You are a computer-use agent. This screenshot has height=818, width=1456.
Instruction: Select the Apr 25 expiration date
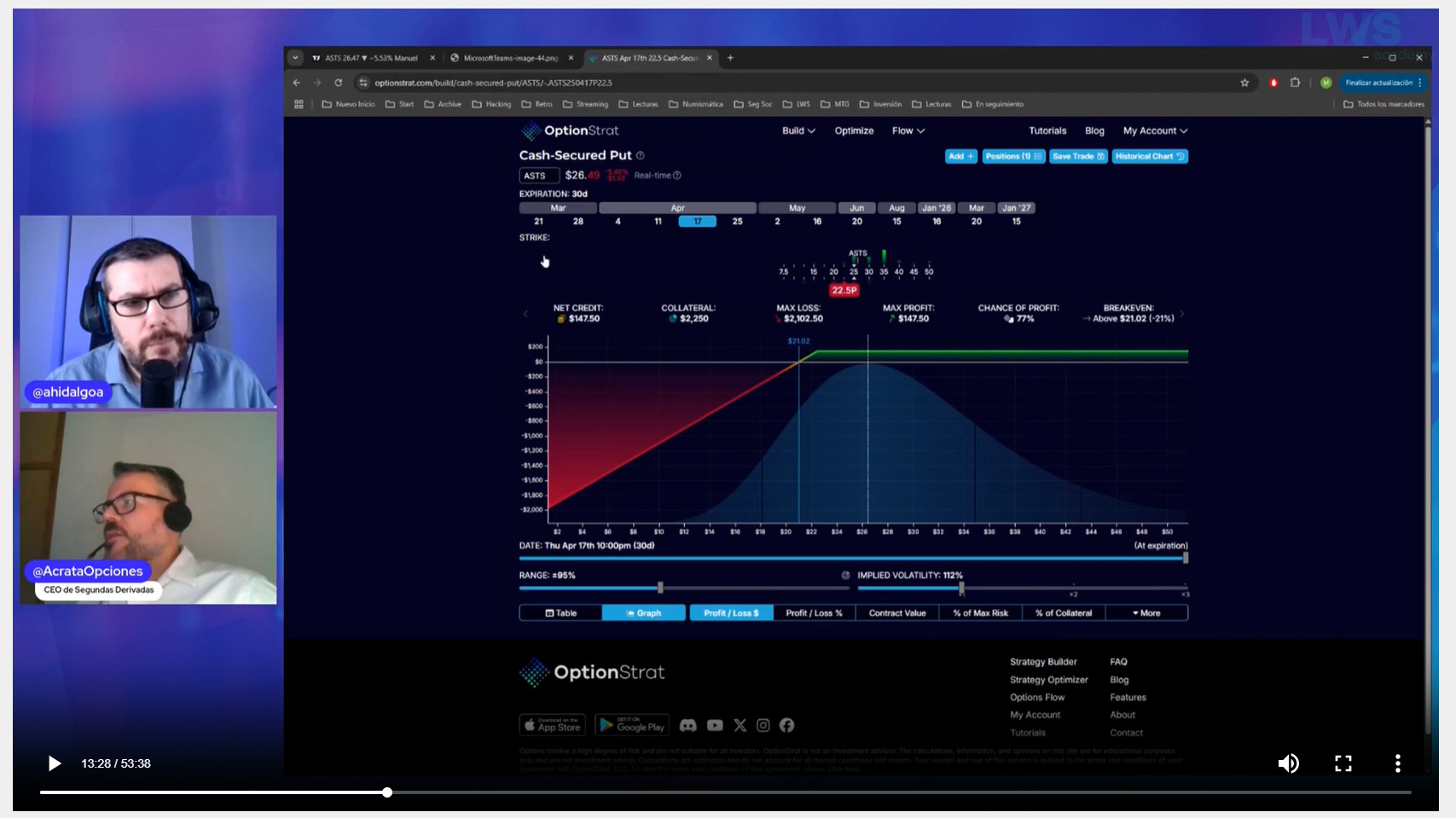coord(737,221)
